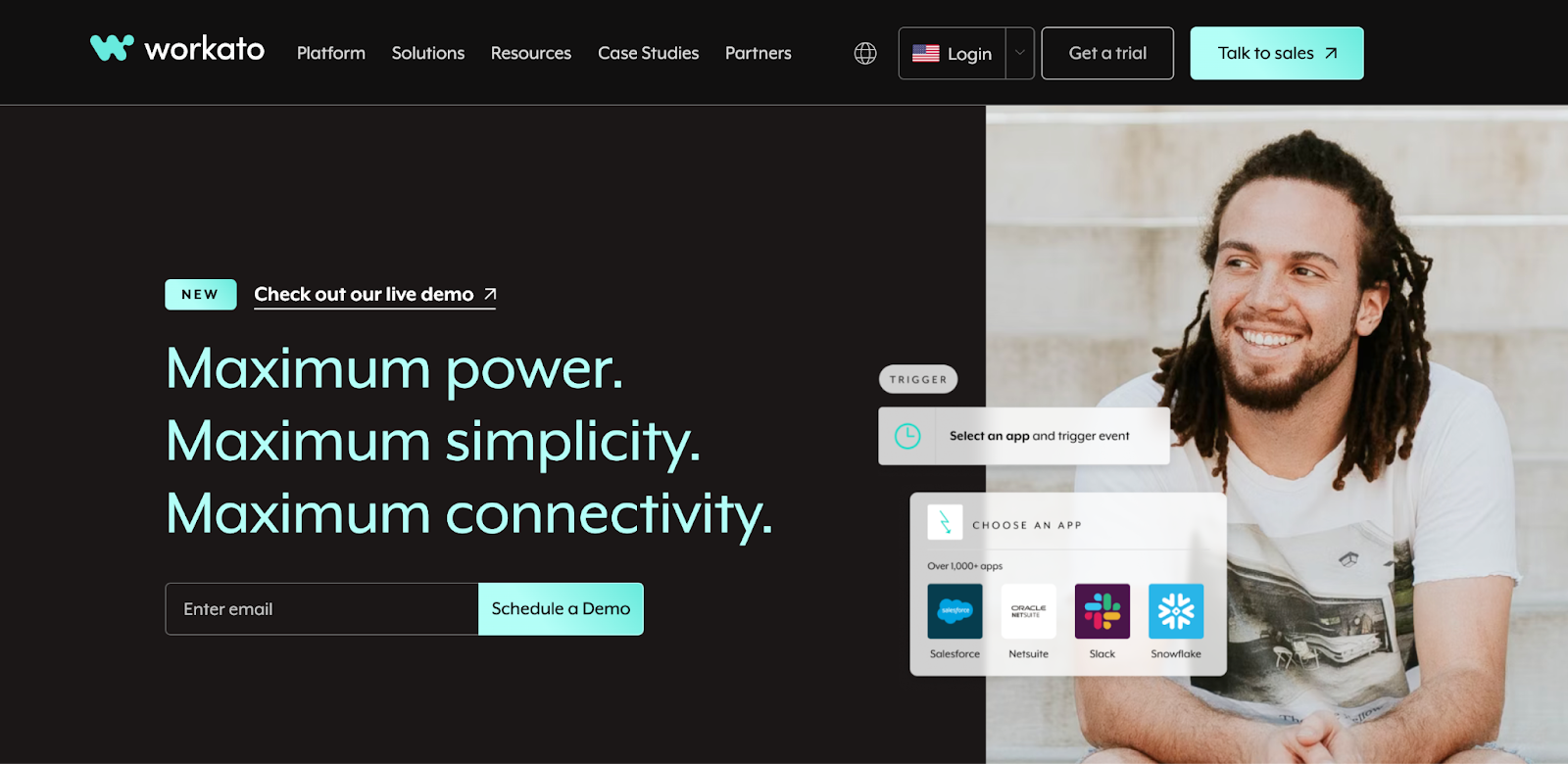Choose the Slack app icon
1568x764 pixels.
1102,611
